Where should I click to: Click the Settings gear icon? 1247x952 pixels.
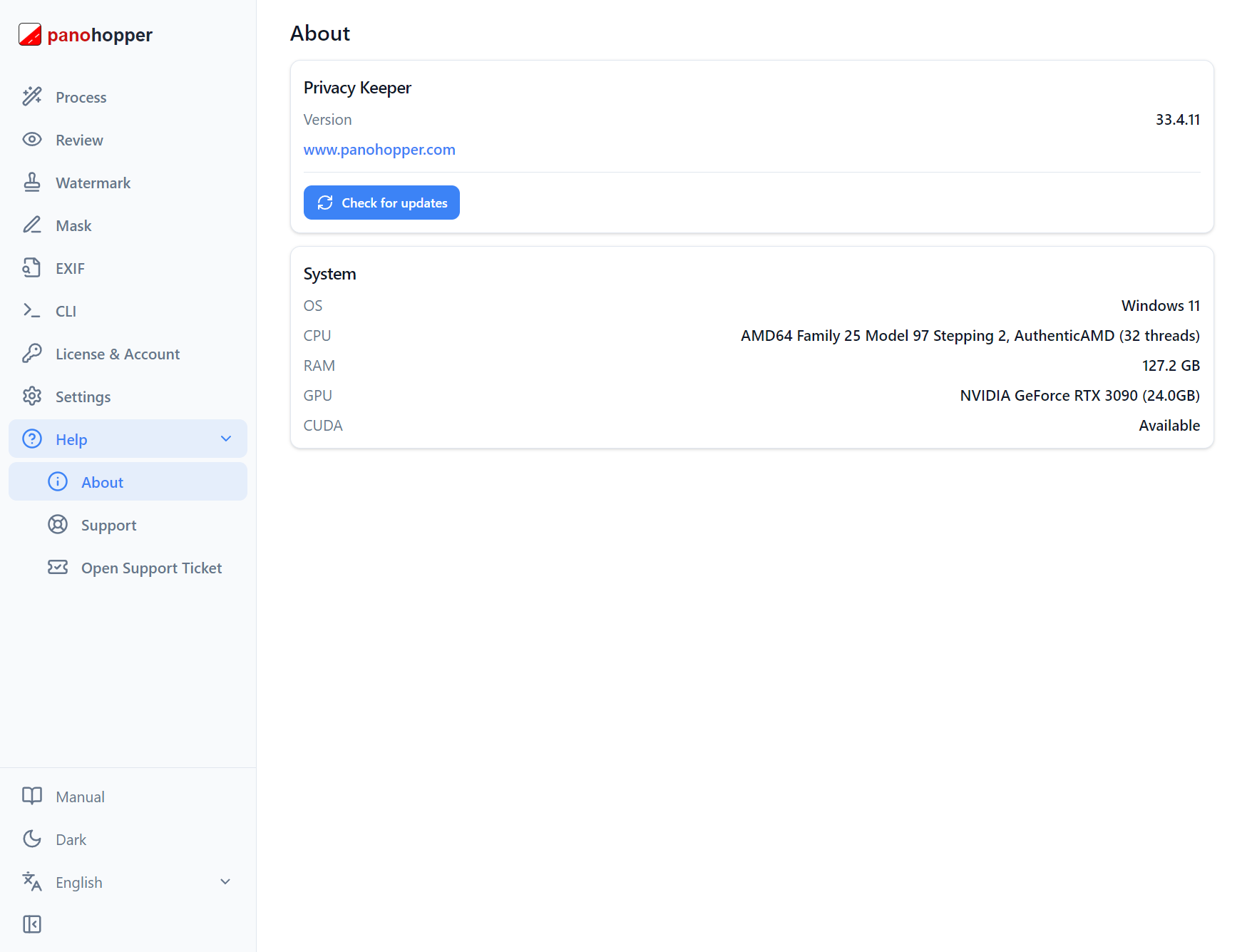[32, 396]
